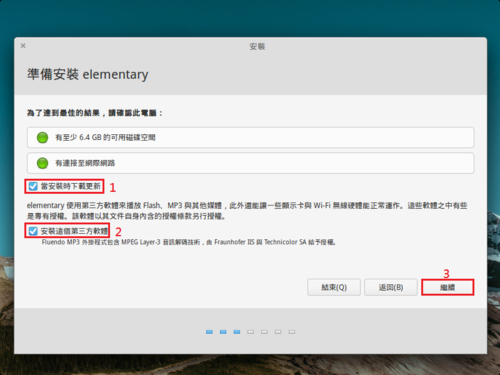Click the 結束(Q) quit button
The image size is (500, 375).
pyautogui.click(x=334, y=287)
